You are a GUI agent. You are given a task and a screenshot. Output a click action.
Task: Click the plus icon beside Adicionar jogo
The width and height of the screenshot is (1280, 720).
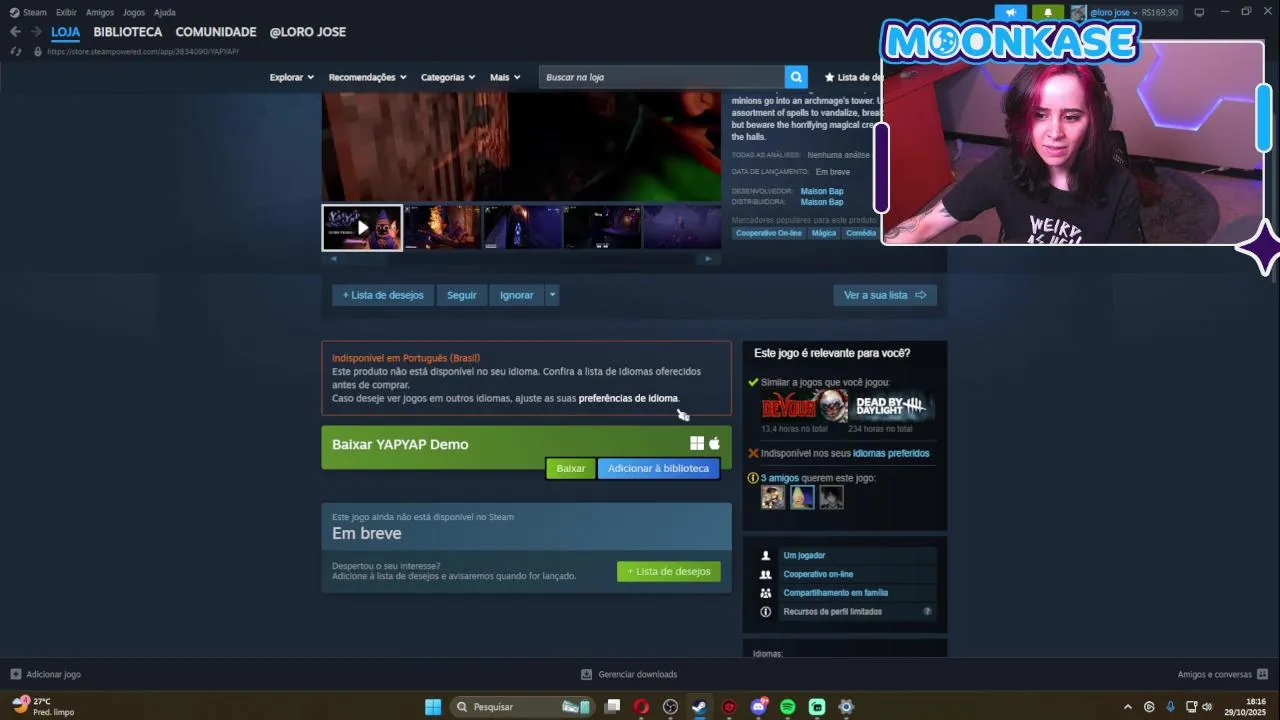(15, 674)
